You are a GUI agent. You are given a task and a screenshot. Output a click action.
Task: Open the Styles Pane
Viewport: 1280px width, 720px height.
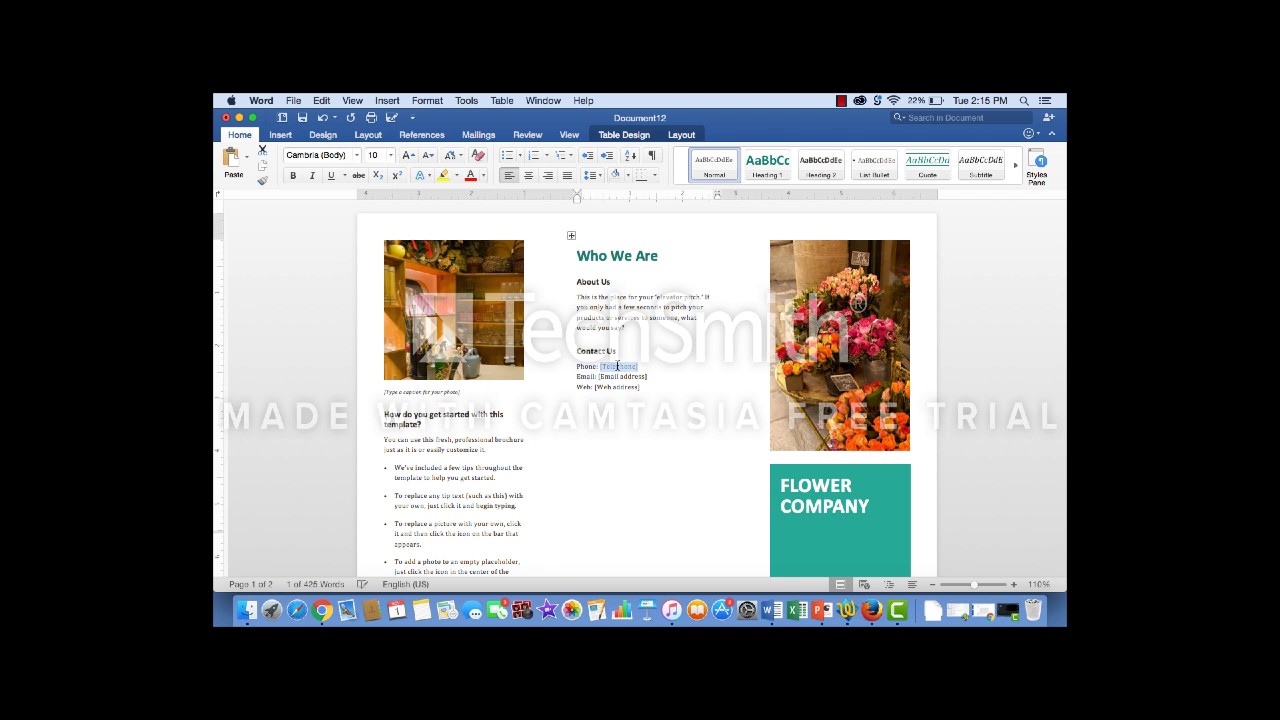pos(1037,167)
